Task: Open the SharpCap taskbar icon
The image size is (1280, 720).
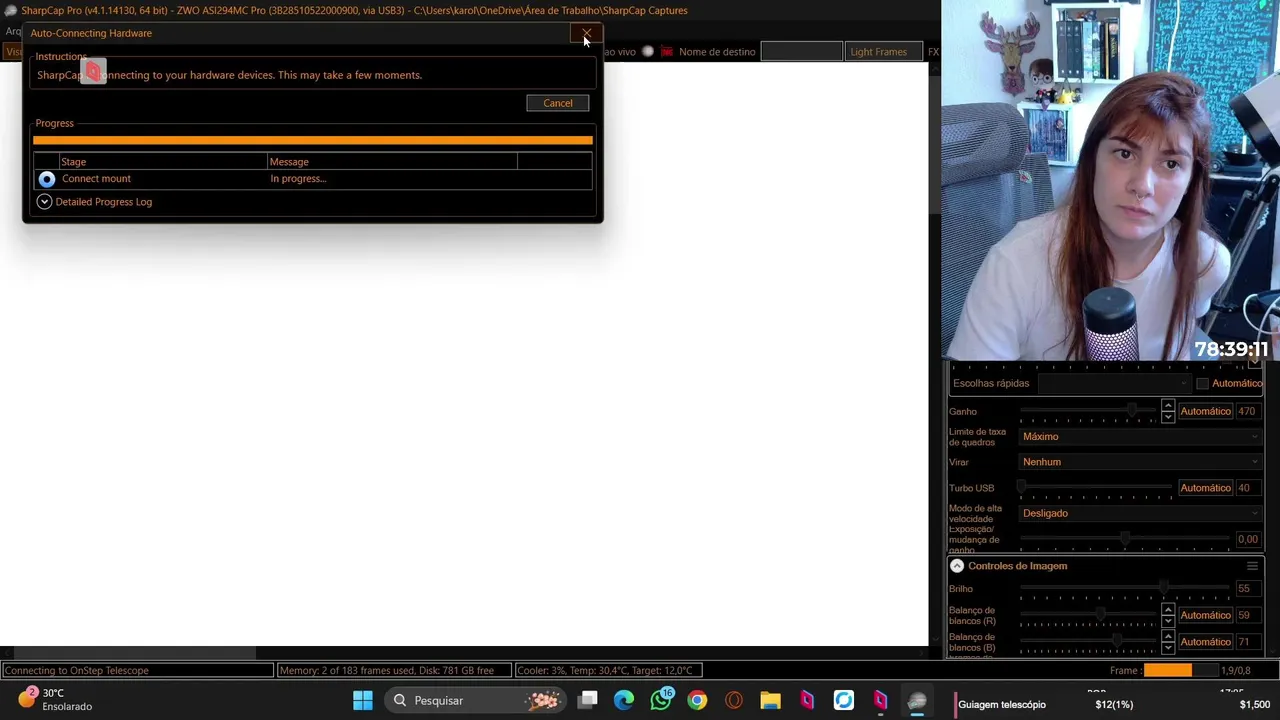Action: tap(917, 701)
